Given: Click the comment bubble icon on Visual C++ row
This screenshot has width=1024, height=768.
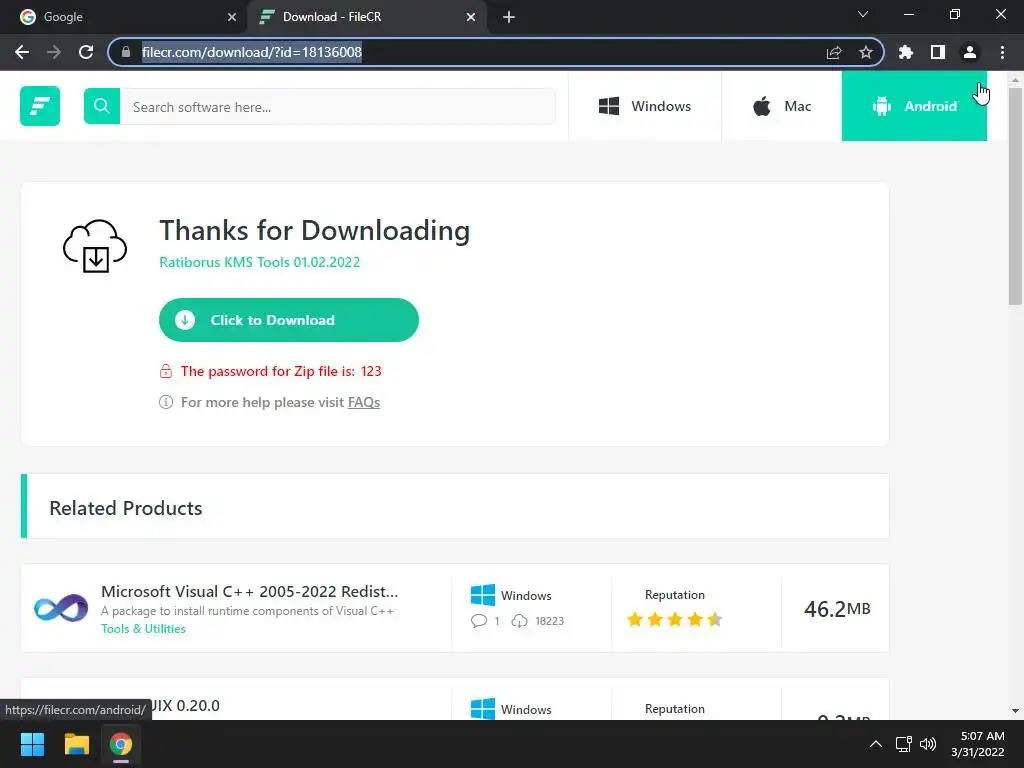Looking at the screenshot, I should tap(479, 620).
